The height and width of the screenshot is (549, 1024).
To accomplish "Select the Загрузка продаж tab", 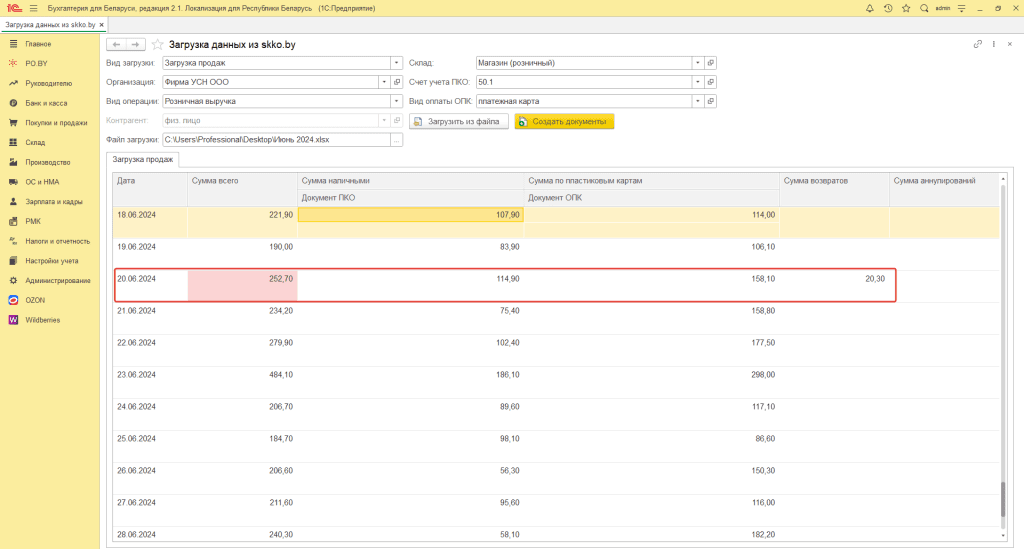I will coord(143,159).
